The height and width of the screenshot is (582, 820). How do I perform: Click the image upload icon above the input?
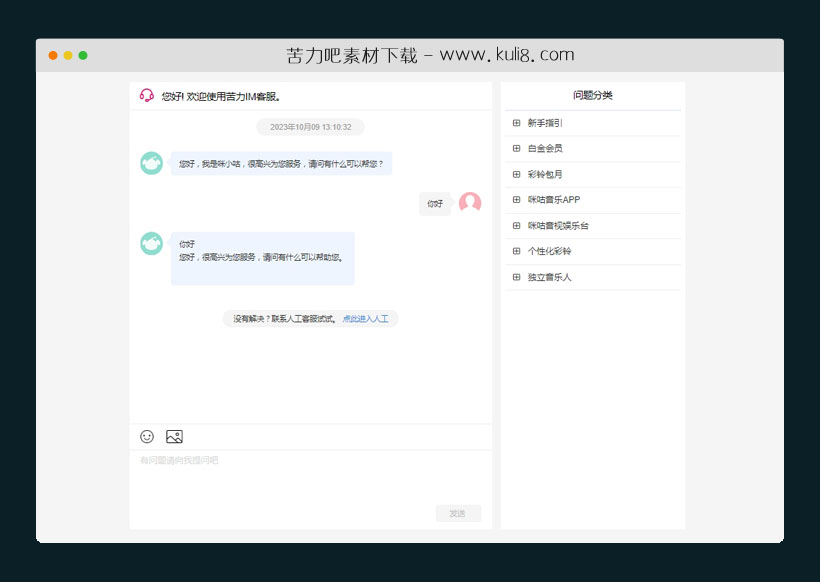tap(174, 436)
